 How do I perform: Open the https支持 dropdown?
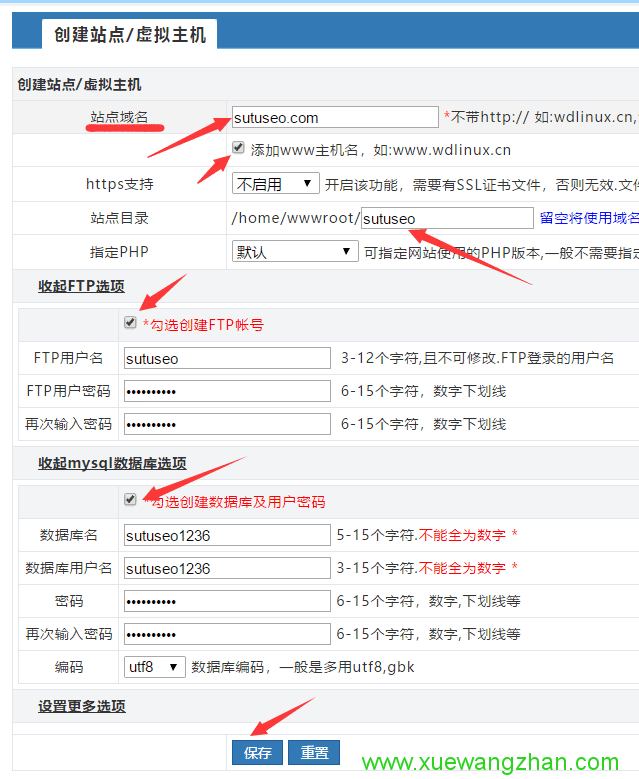(275, 184)
